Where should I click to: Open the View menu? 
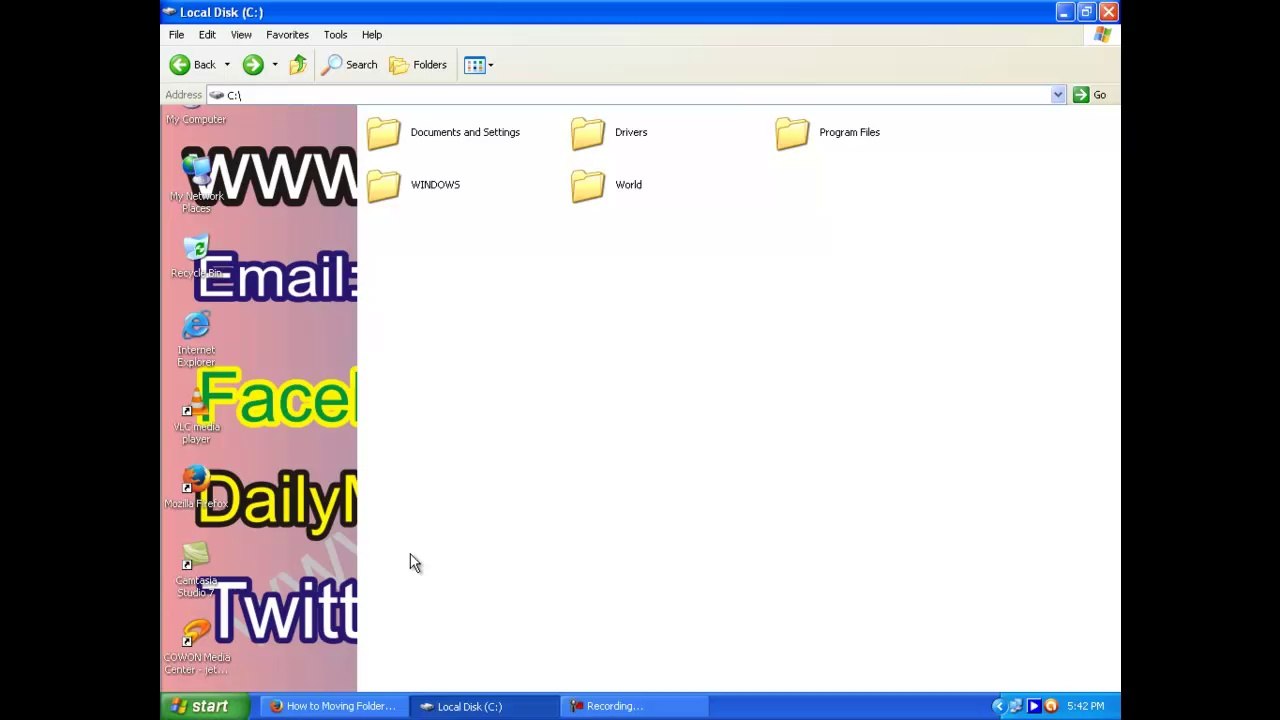(x=241, y=35)
